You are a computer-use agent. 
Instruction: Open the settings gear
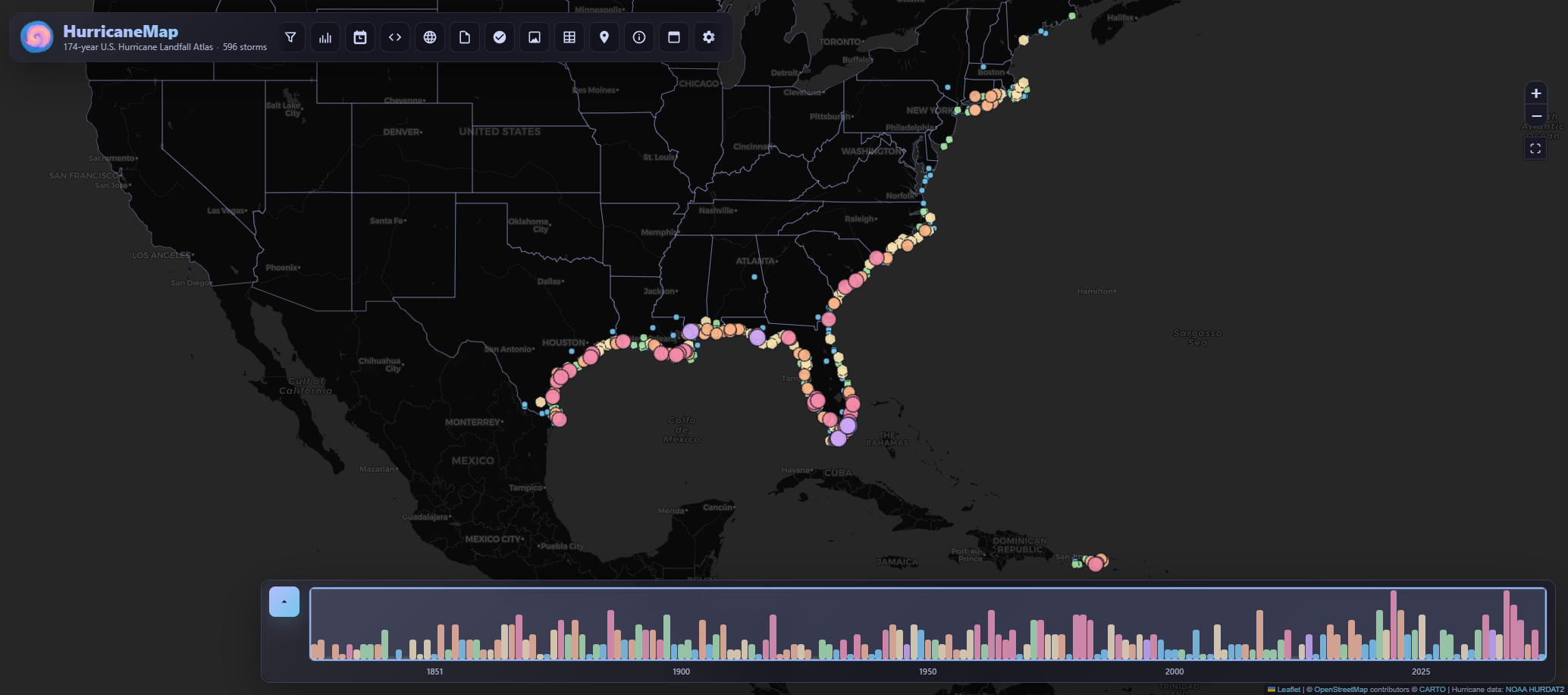click(709, 37)
